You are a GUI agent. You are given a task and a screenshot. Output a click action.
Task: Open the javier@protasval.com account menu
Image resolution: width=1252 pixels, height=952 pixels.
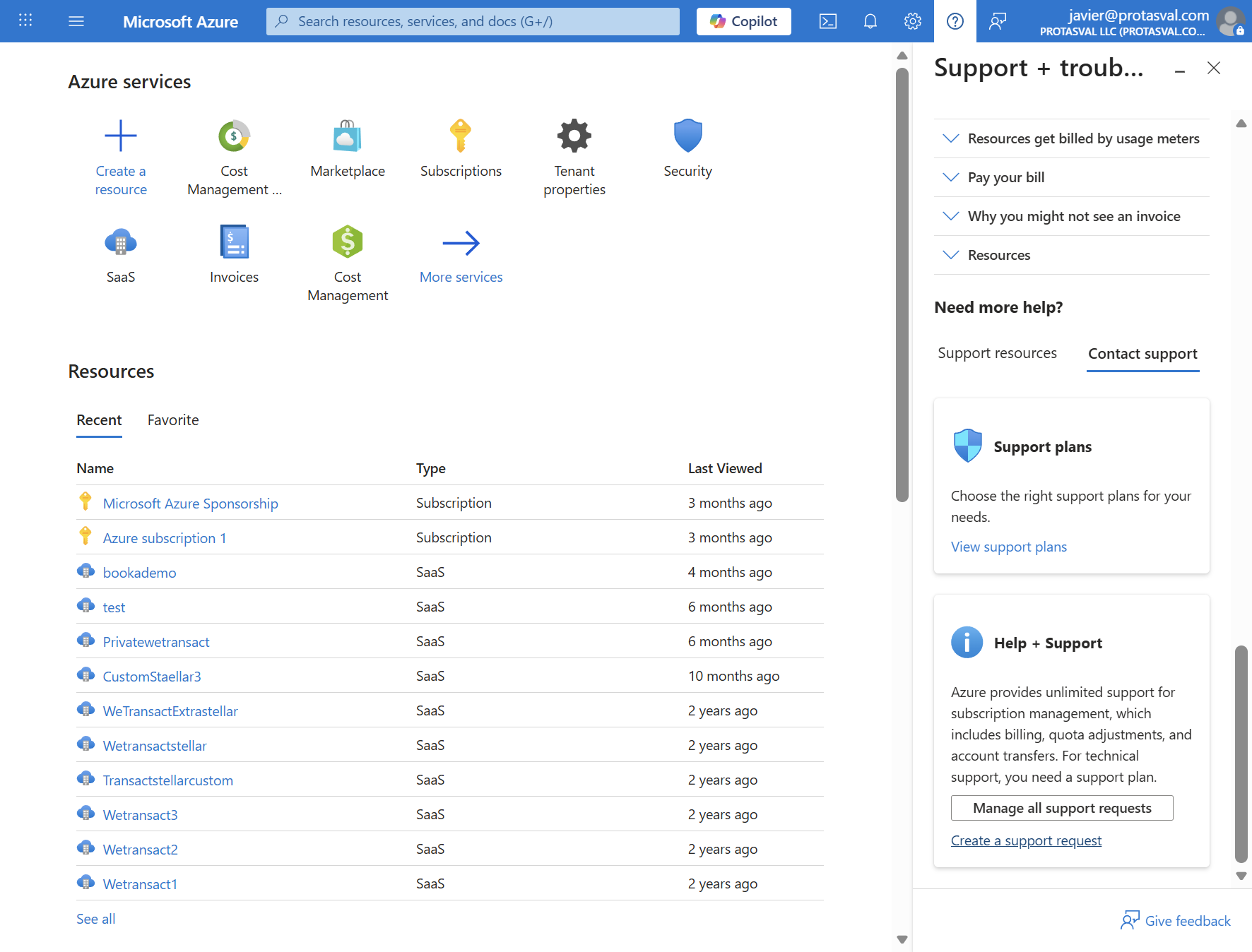click(1142, 21)
